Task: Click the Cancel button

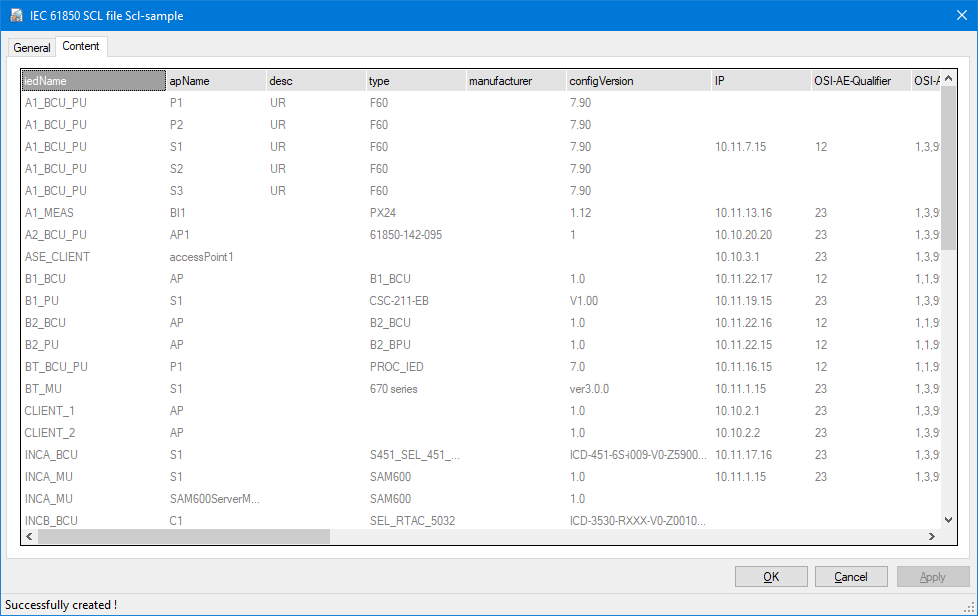Action: click(x=851, y=577)
